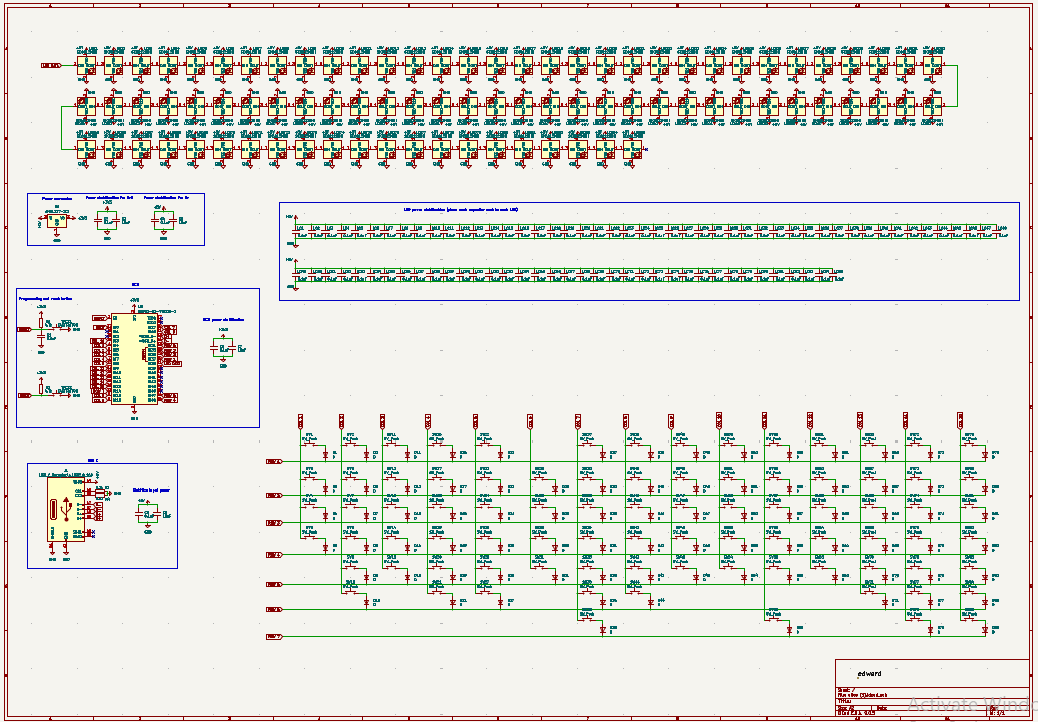Select the green wire joining middle and third LED rows on left
Screen dimensions: 1038x722
pyautogui.click(x=62, y=126)
